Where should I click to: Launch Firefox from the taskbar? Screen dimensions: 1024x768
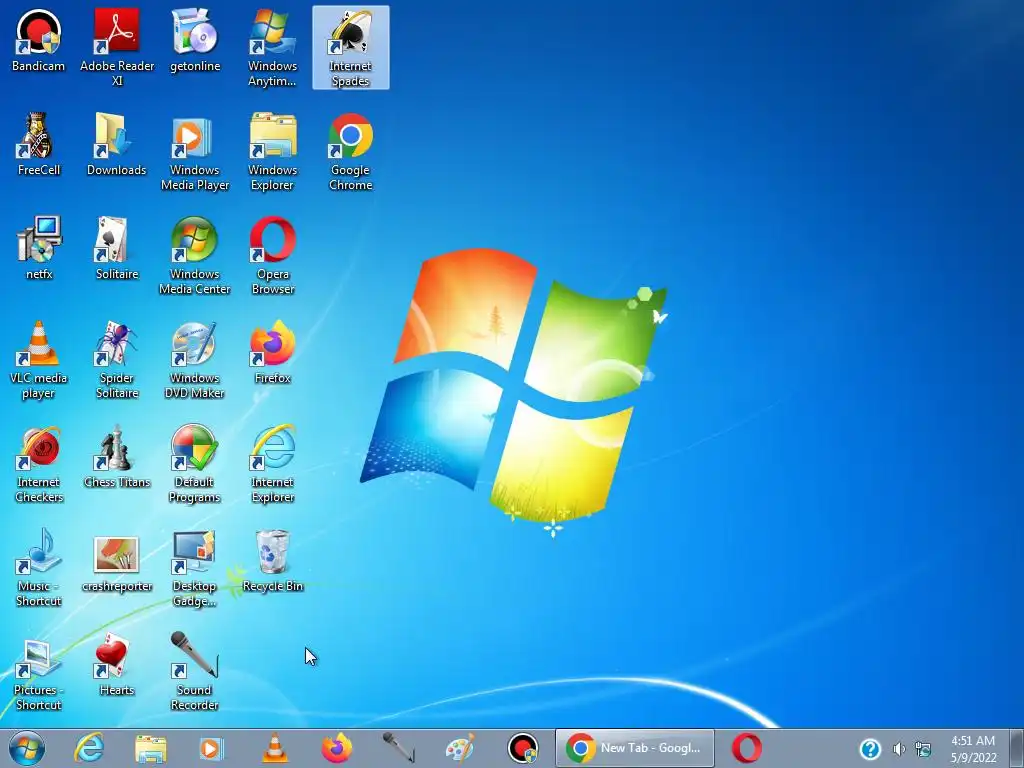pos(336,748)
